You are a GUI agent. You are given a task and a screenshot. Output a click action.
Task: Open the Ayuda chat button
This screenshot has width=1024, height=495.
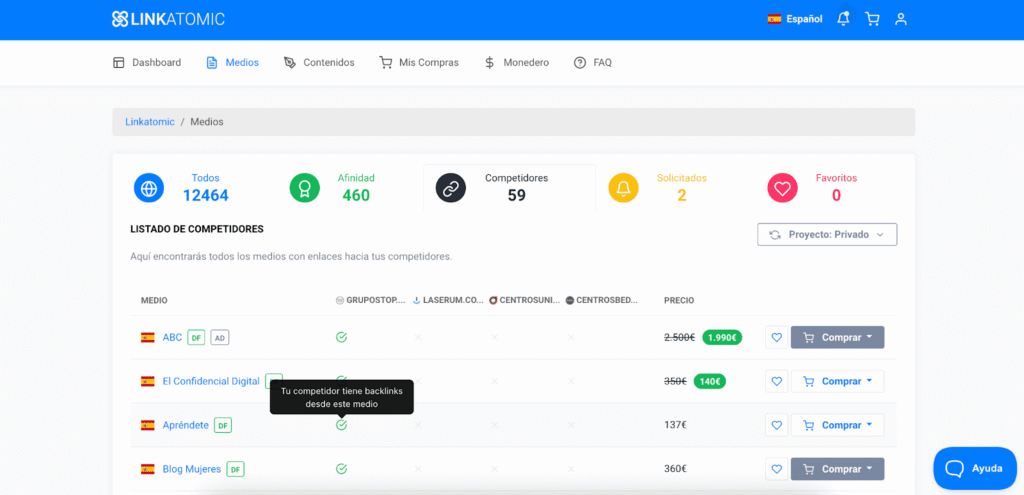(x=975, y=468)
